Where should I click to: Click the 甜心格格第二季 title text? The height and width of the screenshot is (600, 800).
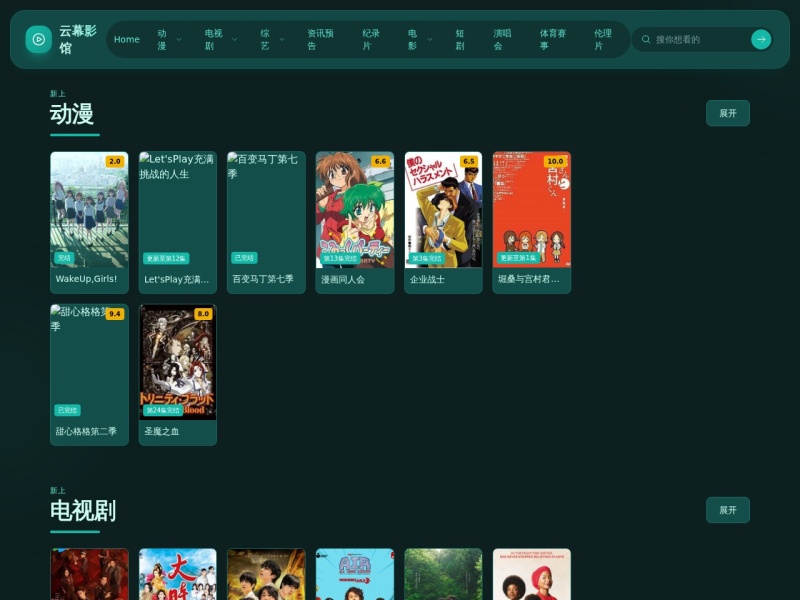(86, 432)
